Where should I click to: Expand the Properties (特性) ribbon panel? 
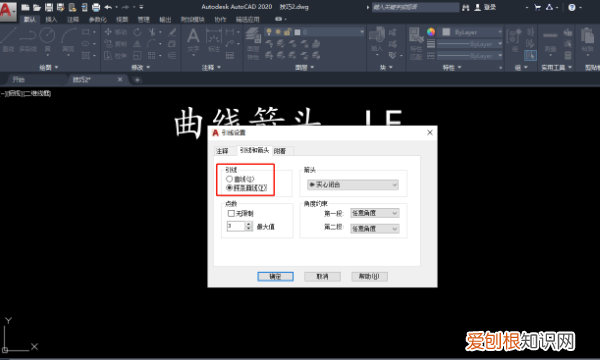coord(452,67)
